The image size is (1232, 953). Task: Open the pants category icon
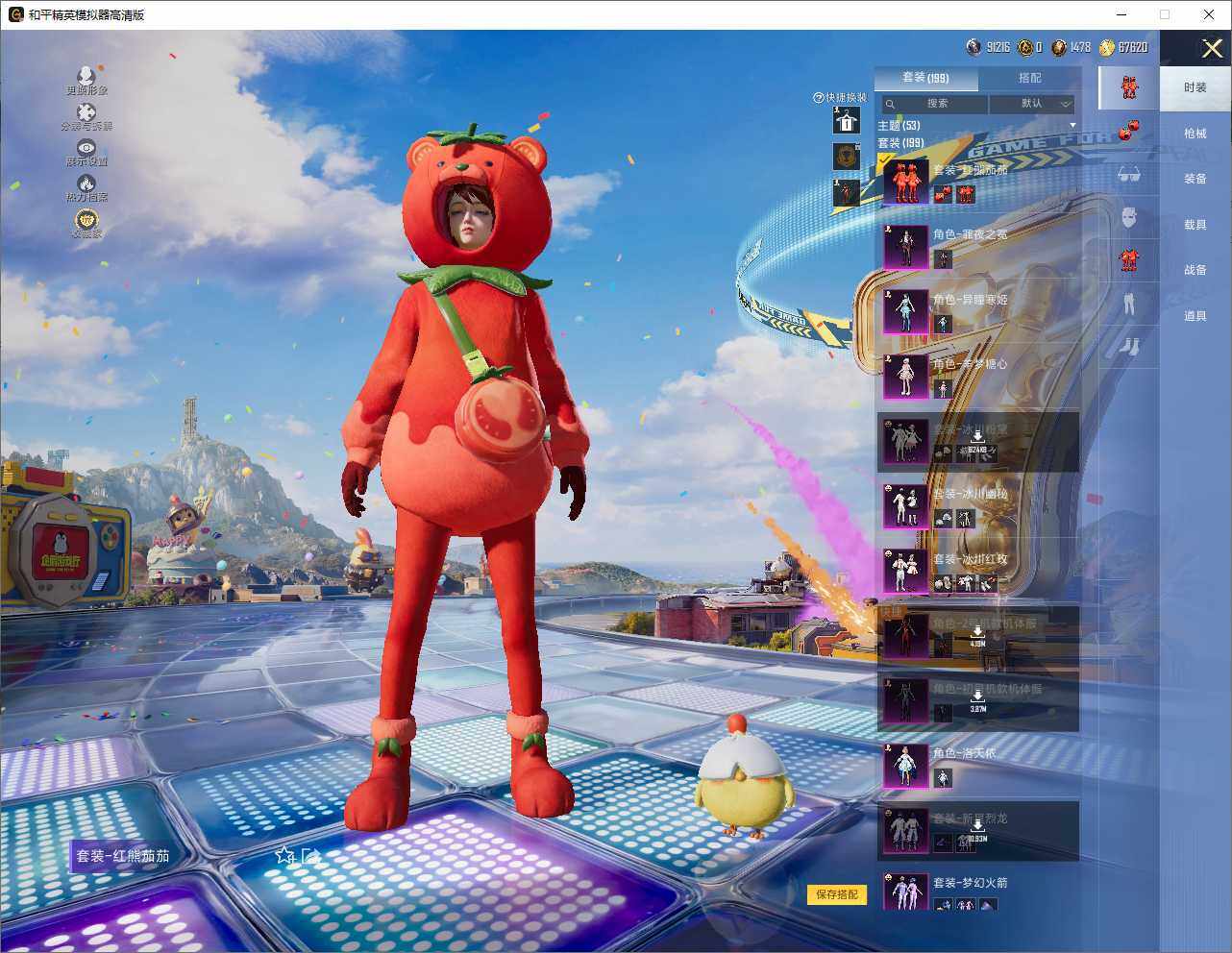pos(1129,304)
